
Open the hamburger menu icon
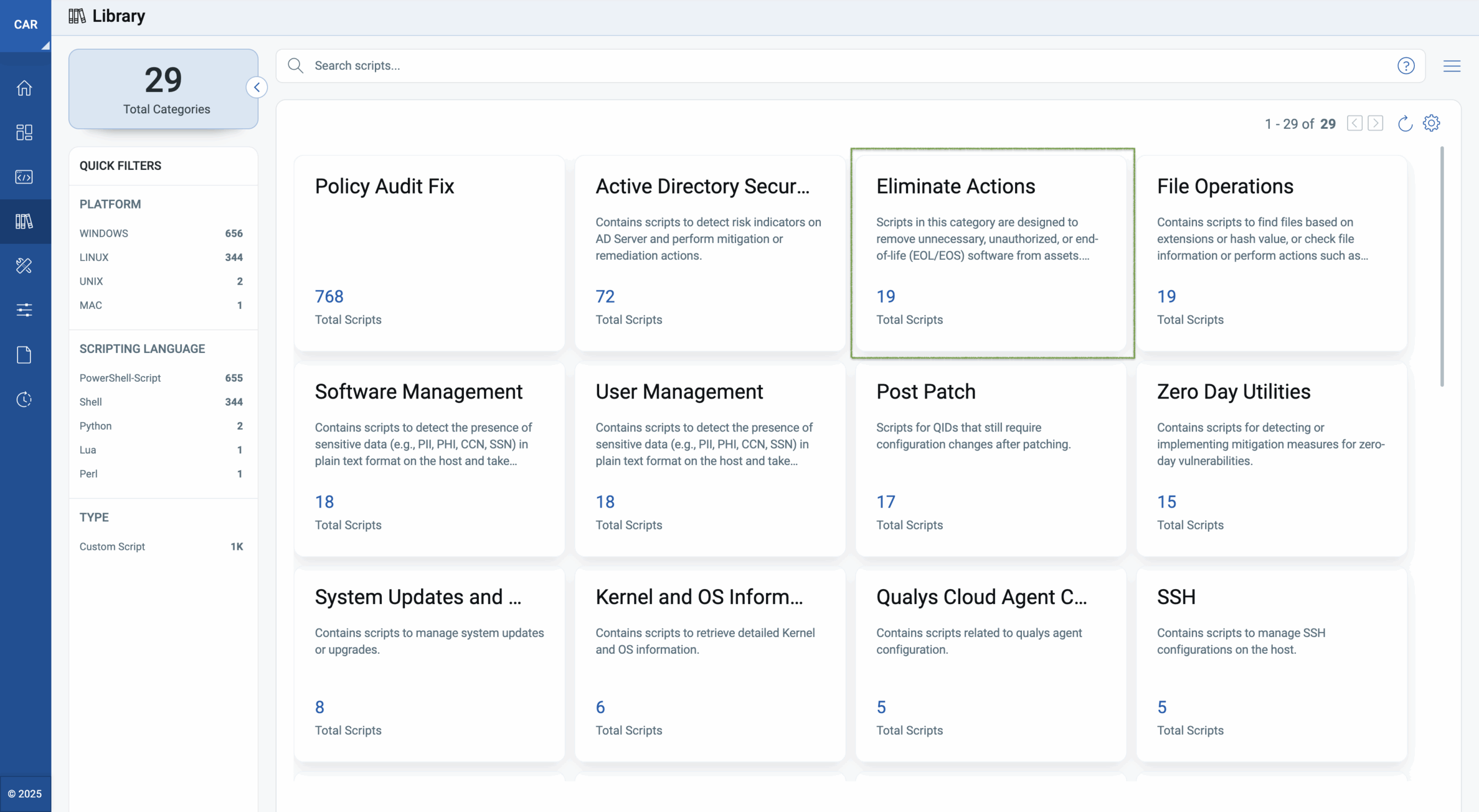[1452, 66]
